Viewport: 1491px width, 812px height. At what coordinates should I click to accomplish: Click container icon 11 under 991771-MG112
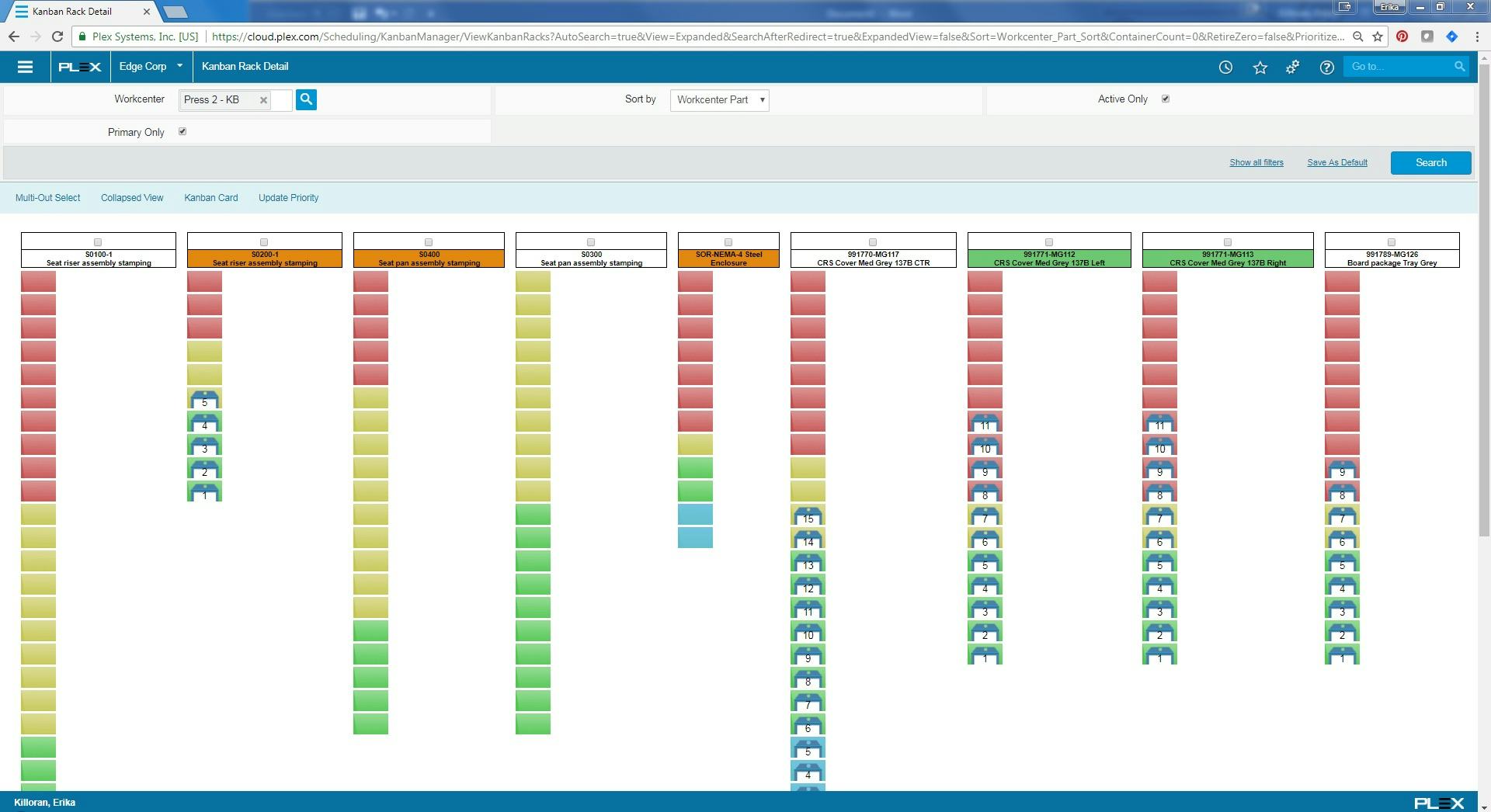[985, 422]
